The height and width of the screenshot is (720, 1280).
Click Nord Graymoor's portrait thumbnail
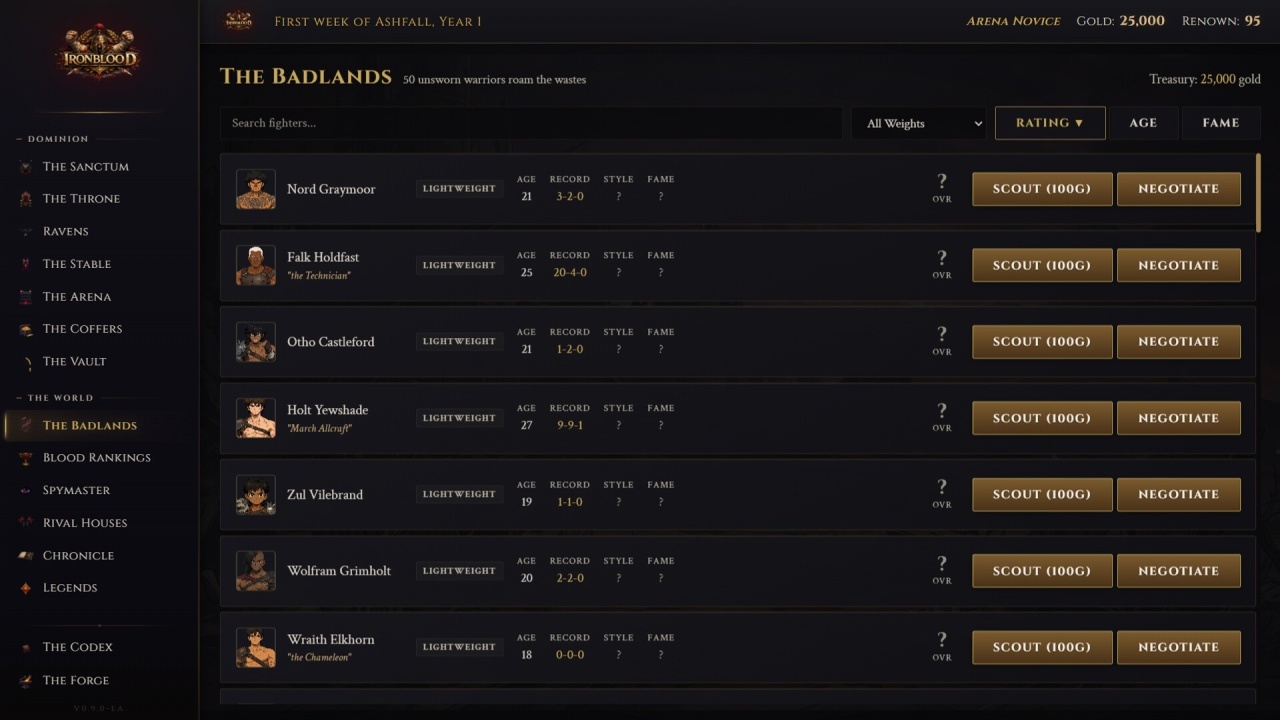[x=256, y=189]
